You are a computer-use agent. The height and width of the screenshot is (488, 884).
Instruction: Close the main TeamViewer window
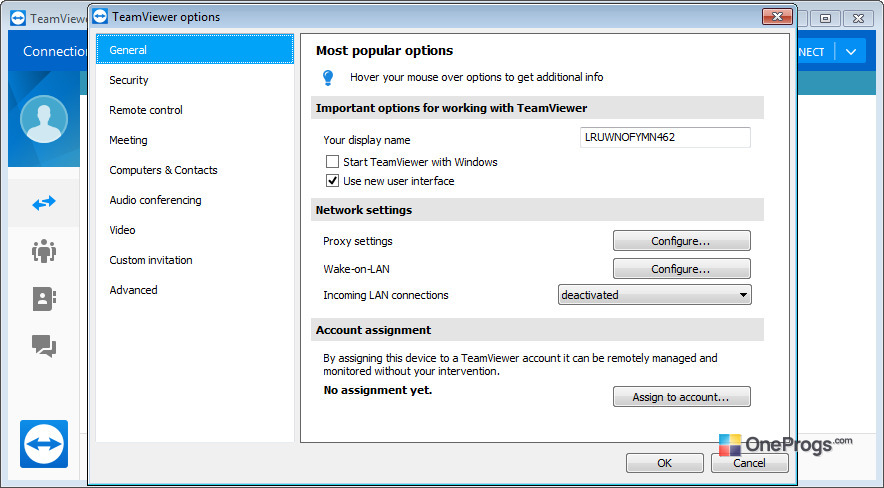[x=858, y=18]
